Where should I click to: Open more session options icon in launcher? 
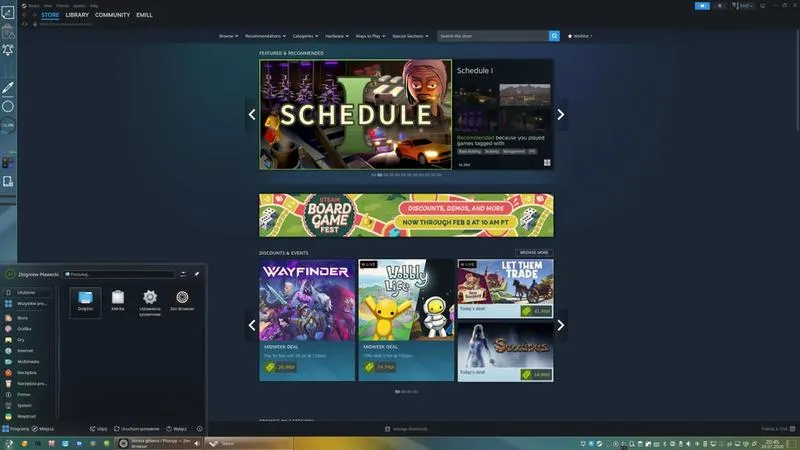199,429
